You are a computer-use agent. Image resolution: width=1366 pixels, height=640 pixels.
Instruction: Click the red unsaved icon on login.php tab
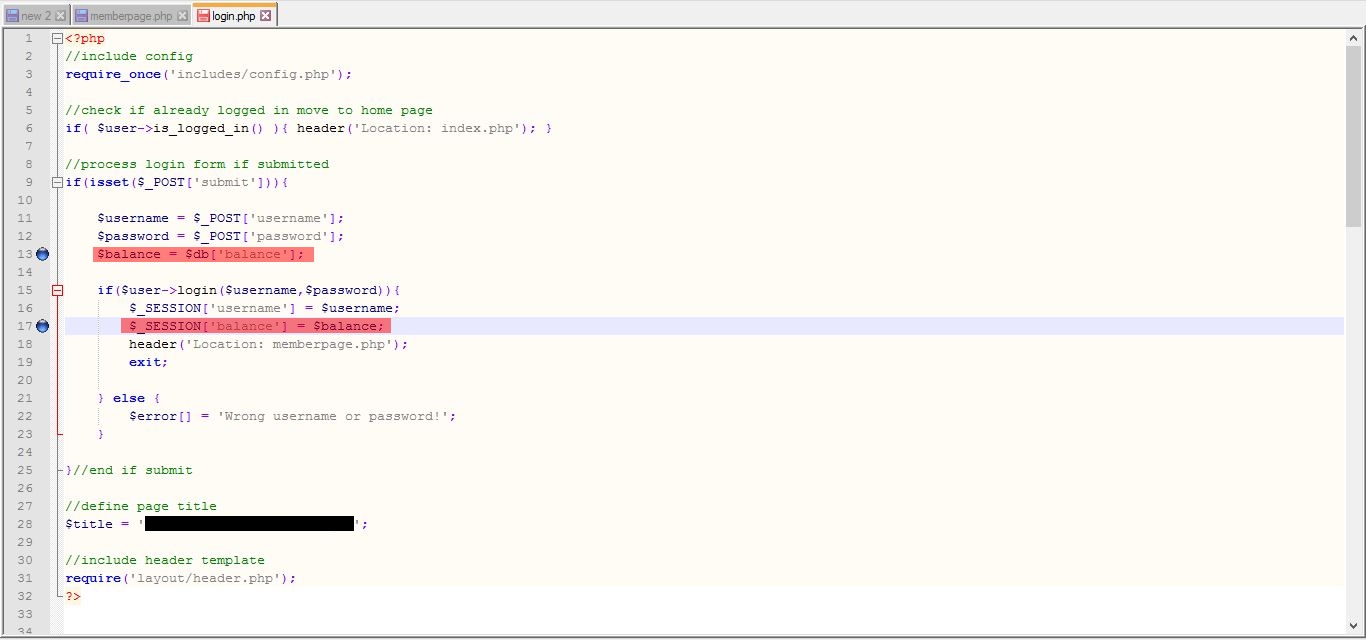(203, 16)
